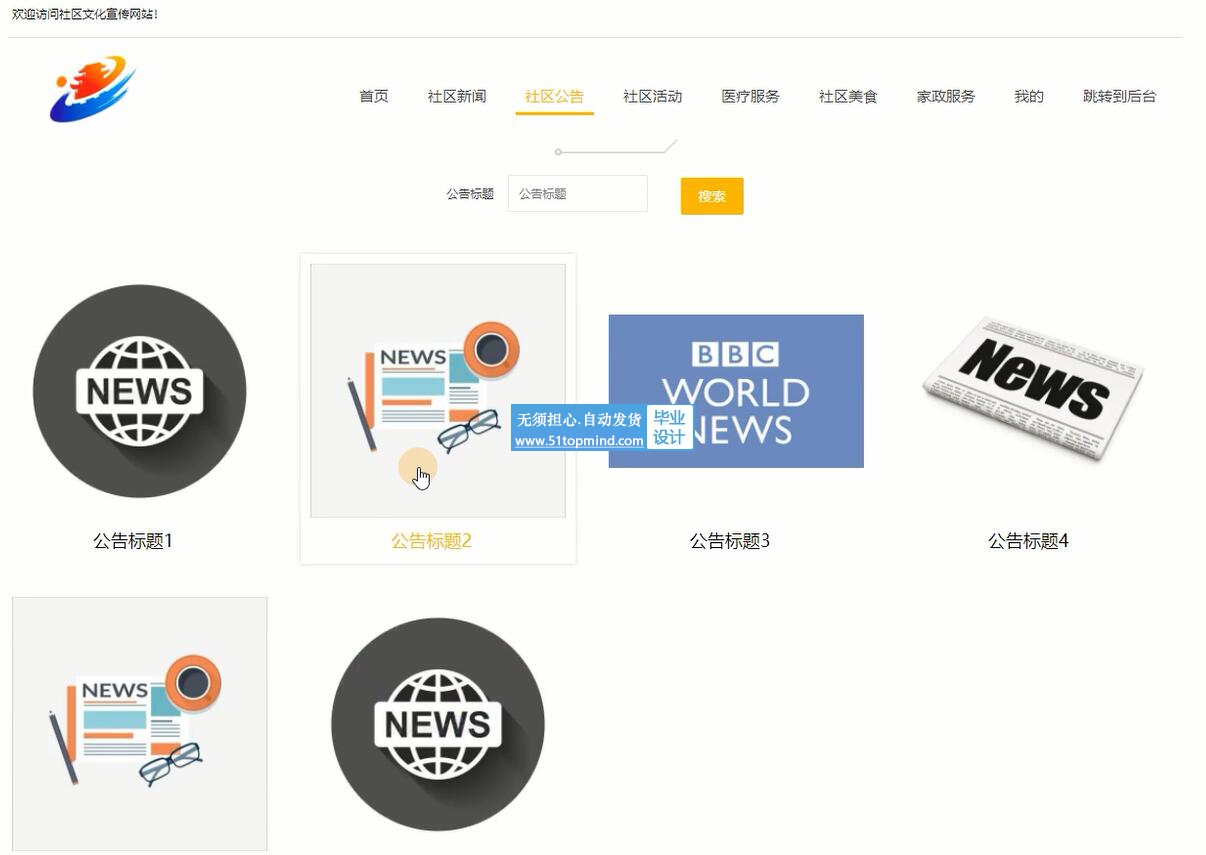Click the 公告标题1 title
1206x855 pixels.
(x=133, y=541)
